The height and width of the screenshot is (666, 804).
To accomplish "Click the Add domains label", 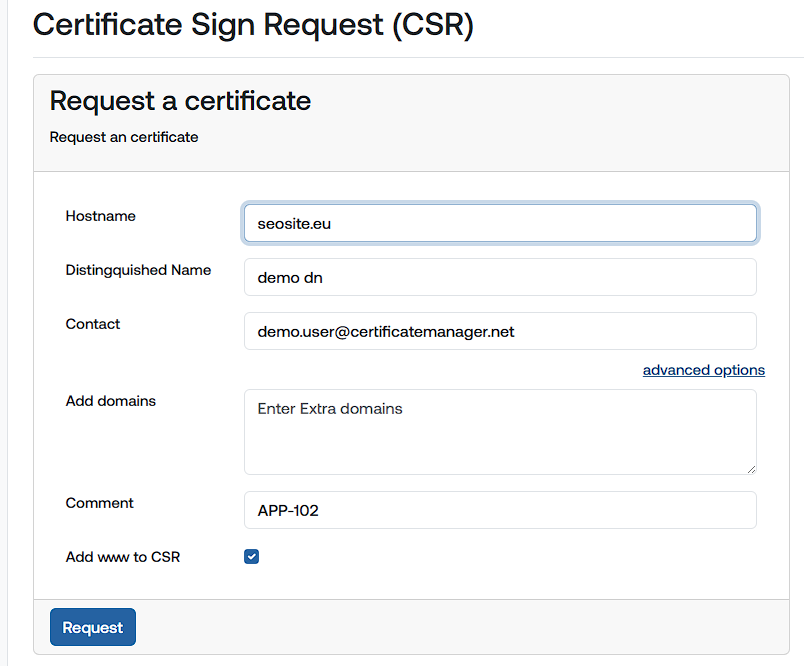I will point(111,401).
